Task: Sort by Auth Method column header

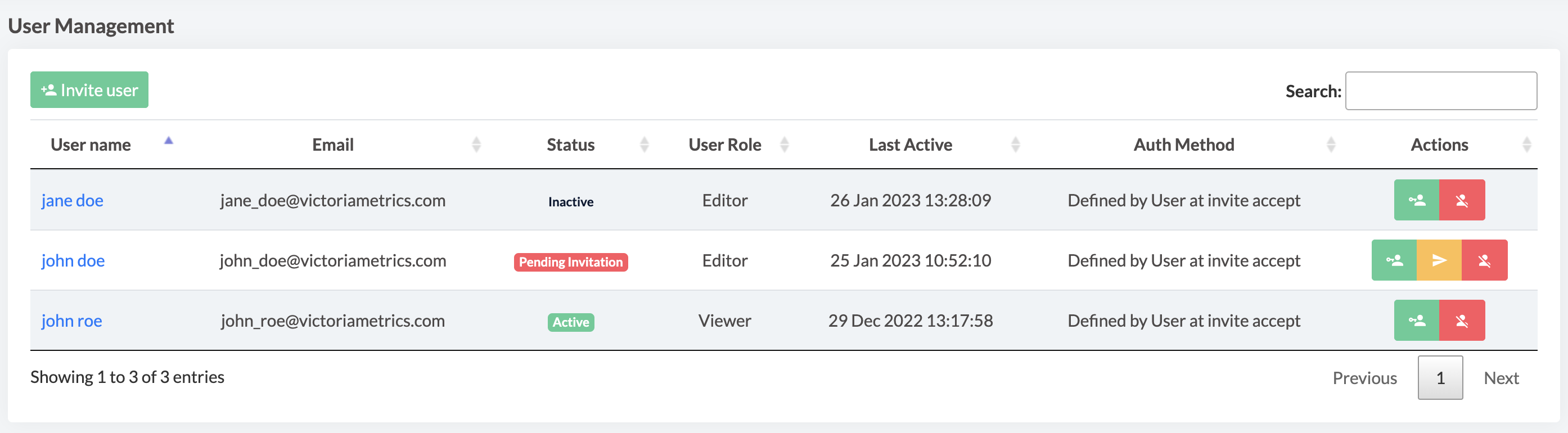Action: [x=1183, y=145]
